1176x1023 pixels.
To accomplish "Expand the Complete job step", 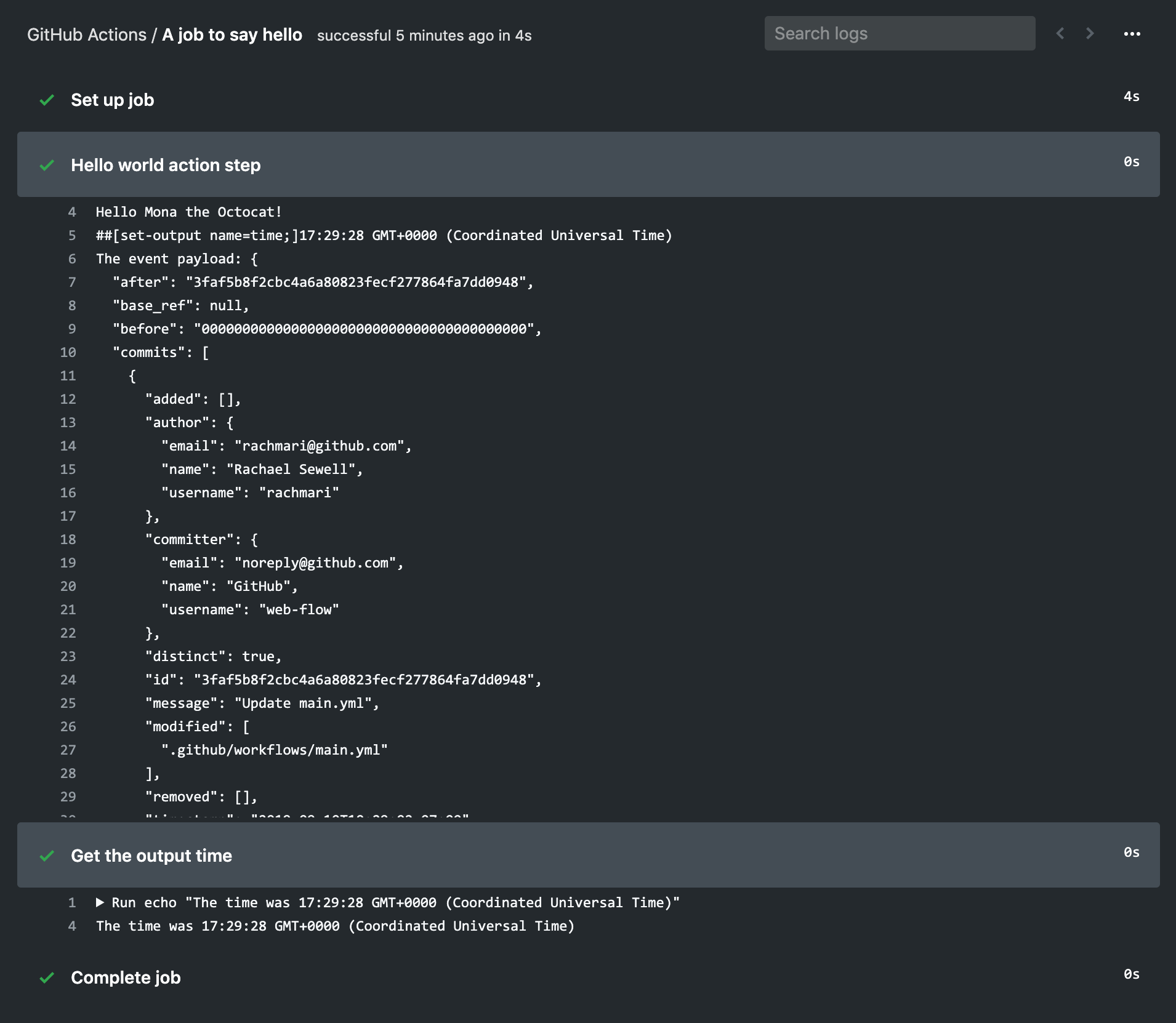I will coord(588,977).
